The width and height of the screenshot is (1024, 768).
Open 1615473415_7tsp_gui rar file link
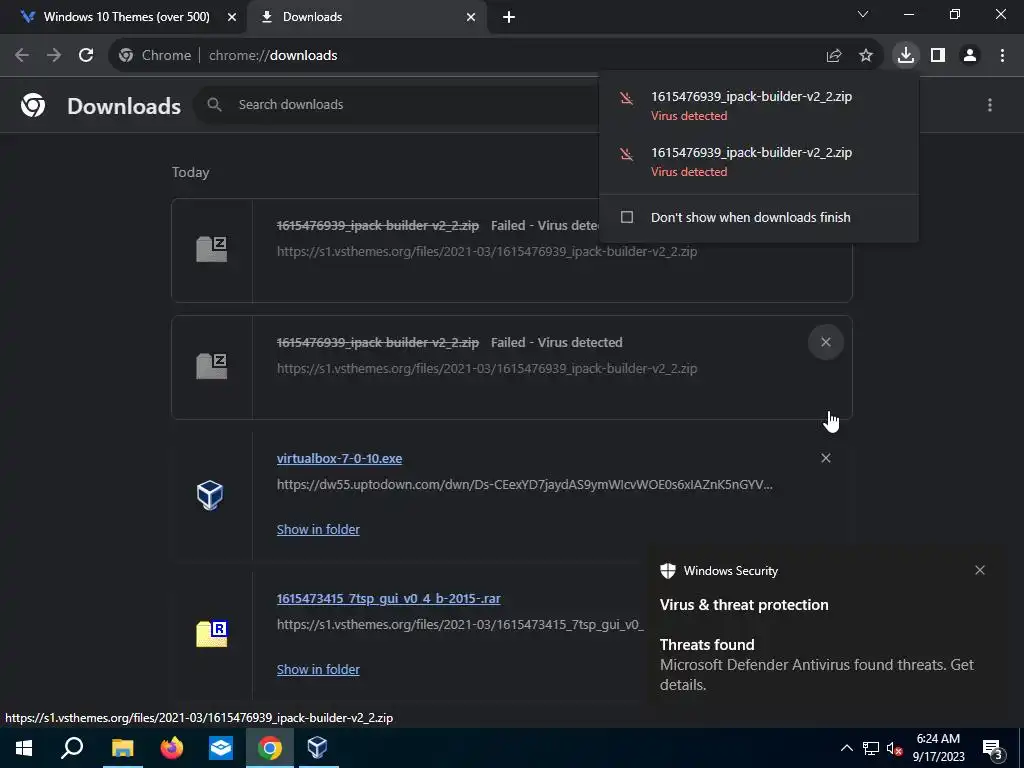pyautogui.click(x=389, y=599)
